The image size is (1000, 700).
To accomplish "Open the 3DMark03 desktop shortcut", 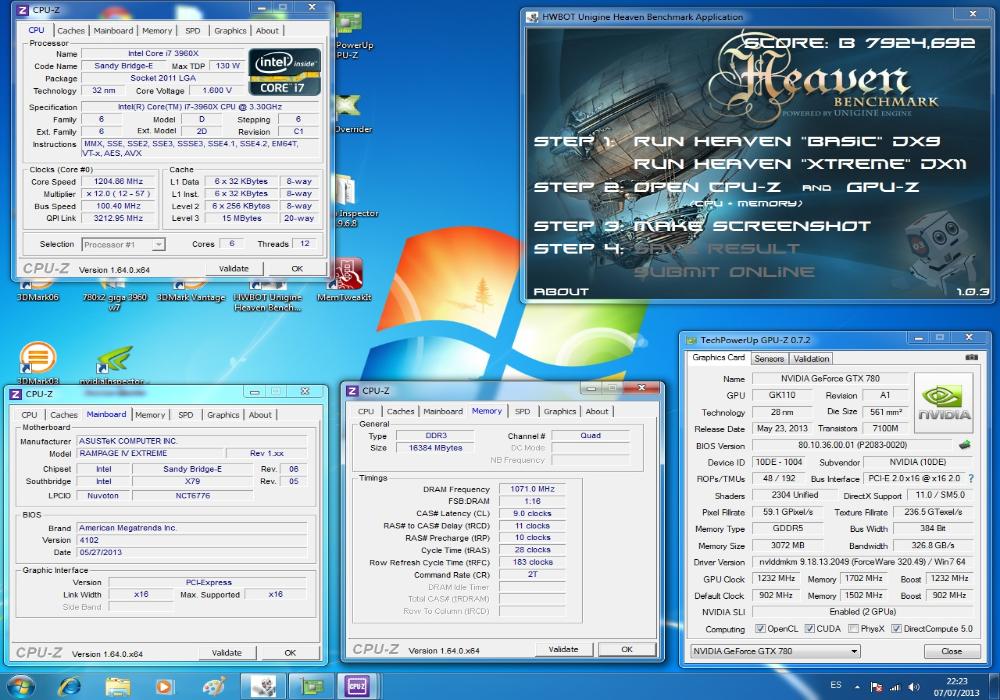I will [x=38, y=363].
